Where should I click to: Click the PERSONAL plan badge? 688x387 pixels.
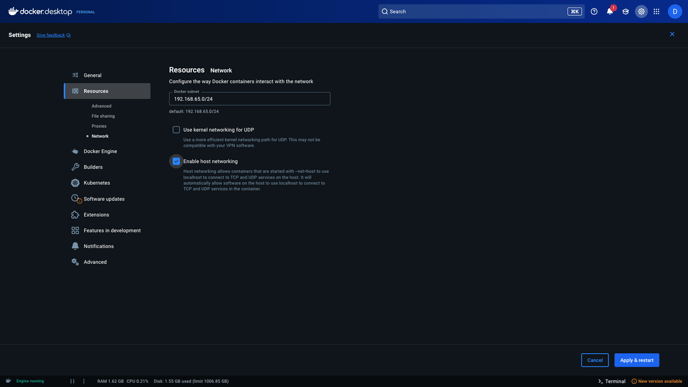[x=86, y=12]
